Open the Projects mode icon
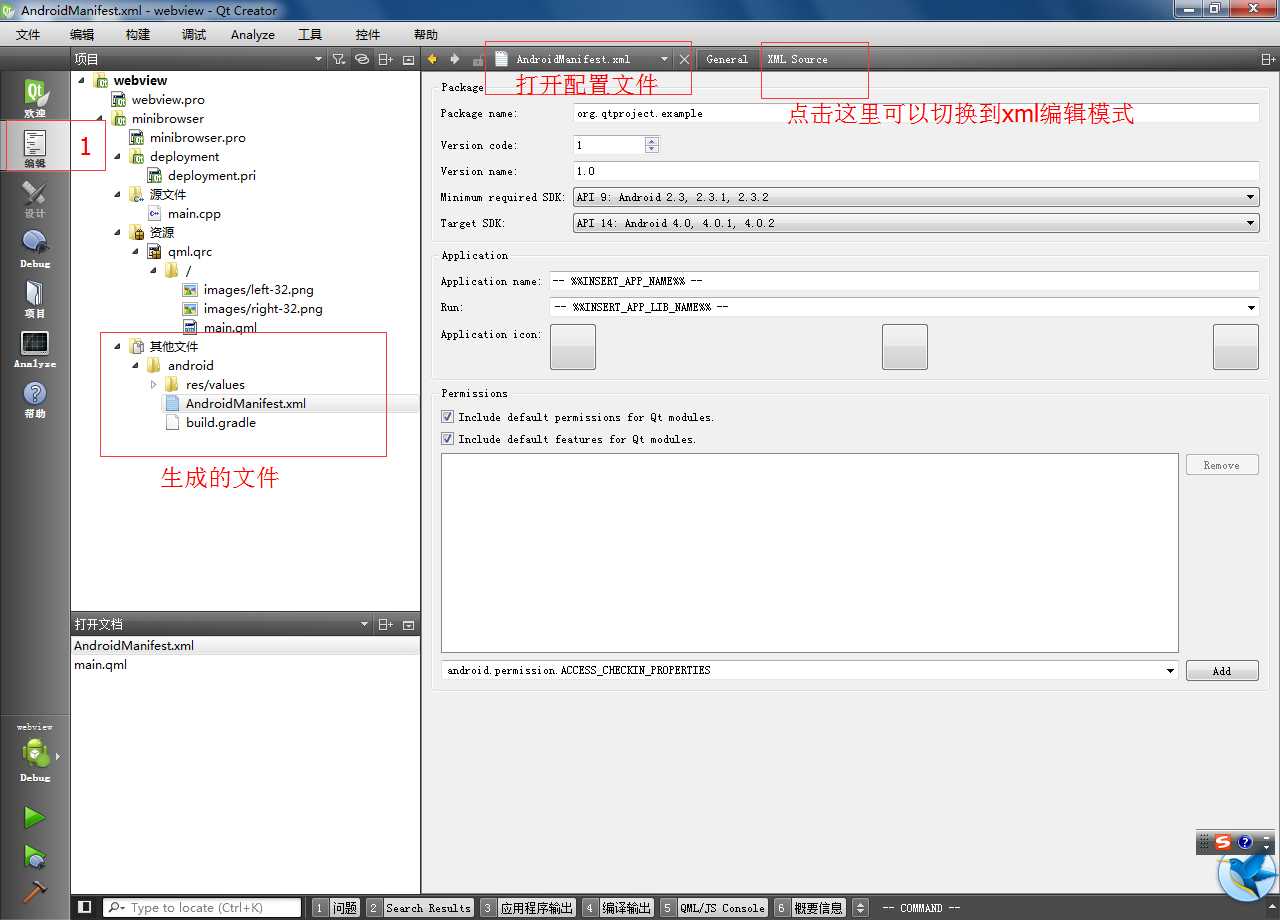The height and width of the screenshot is (920, 1280). (x=35, y=299)
